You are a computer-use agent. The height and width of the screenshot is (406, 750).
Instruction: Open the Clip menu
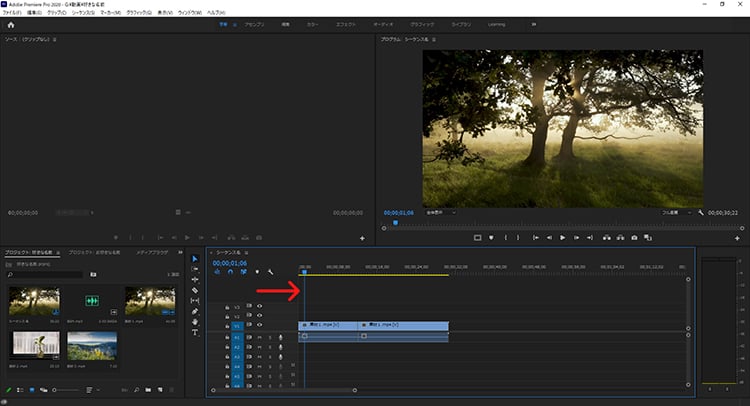[57, 12]
